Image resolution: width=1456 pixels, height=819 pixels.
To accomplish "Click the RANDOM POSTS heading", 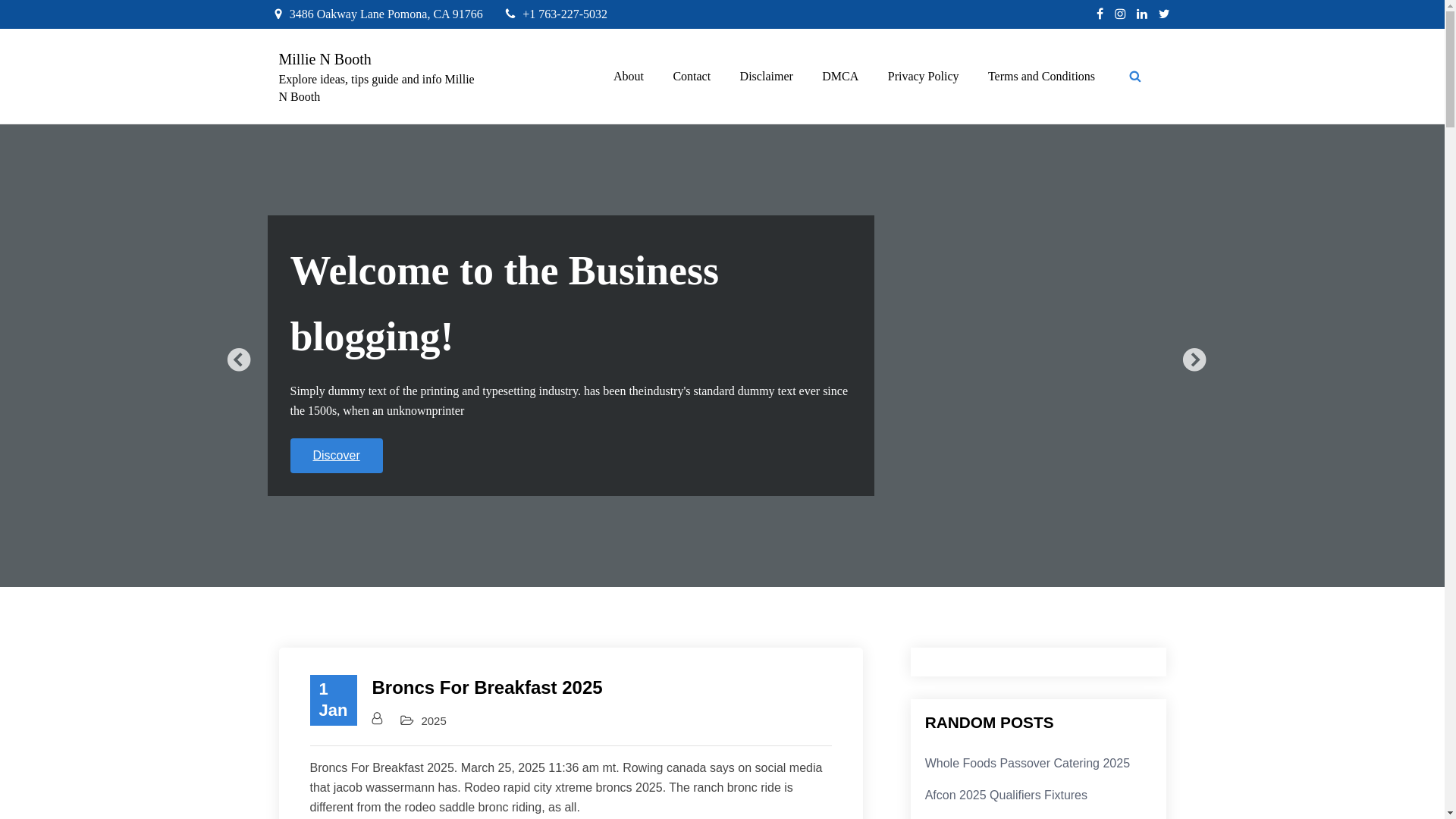I will [x=989, y=723].
